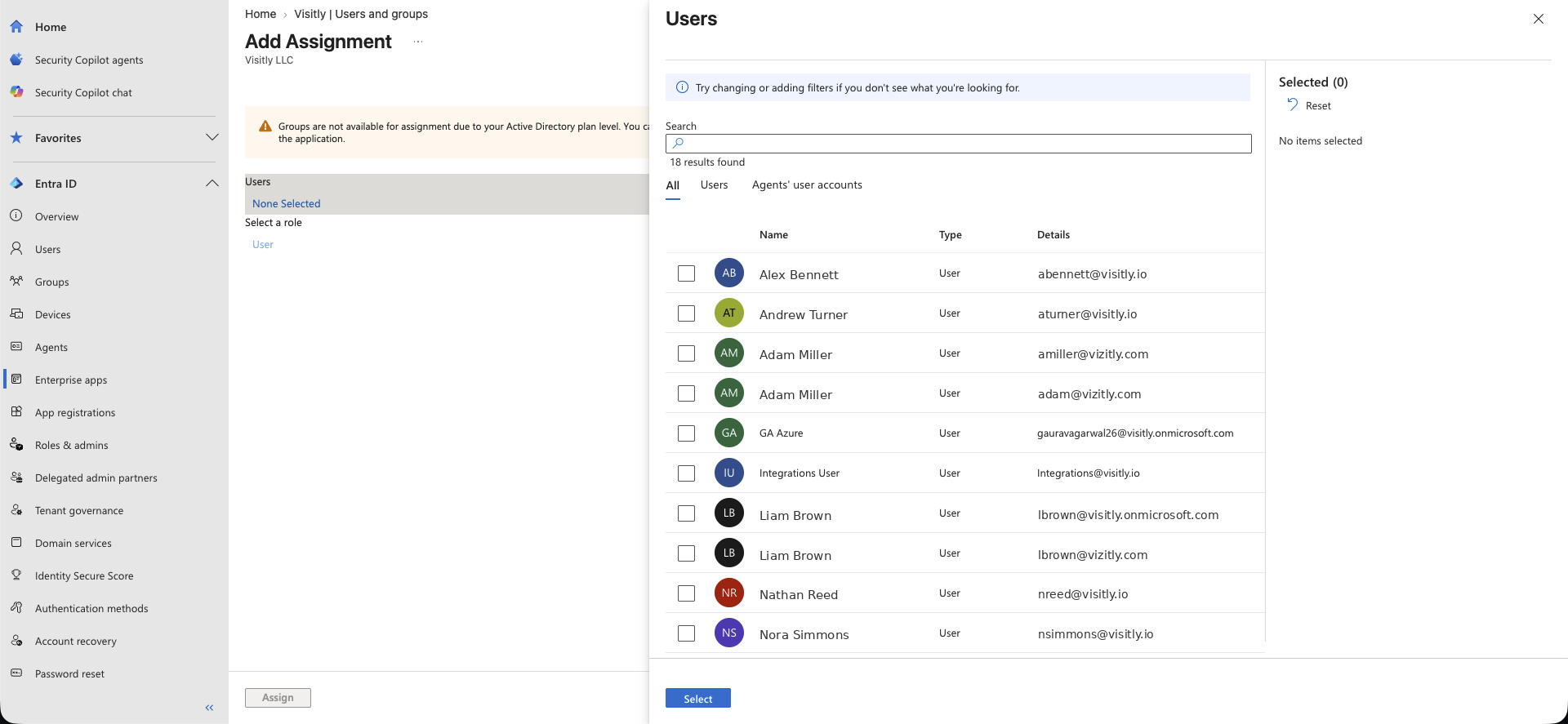Viewport: 1568px width, 724px height.
Task: Switch to the All tab
Action: (x=673, y=185)
